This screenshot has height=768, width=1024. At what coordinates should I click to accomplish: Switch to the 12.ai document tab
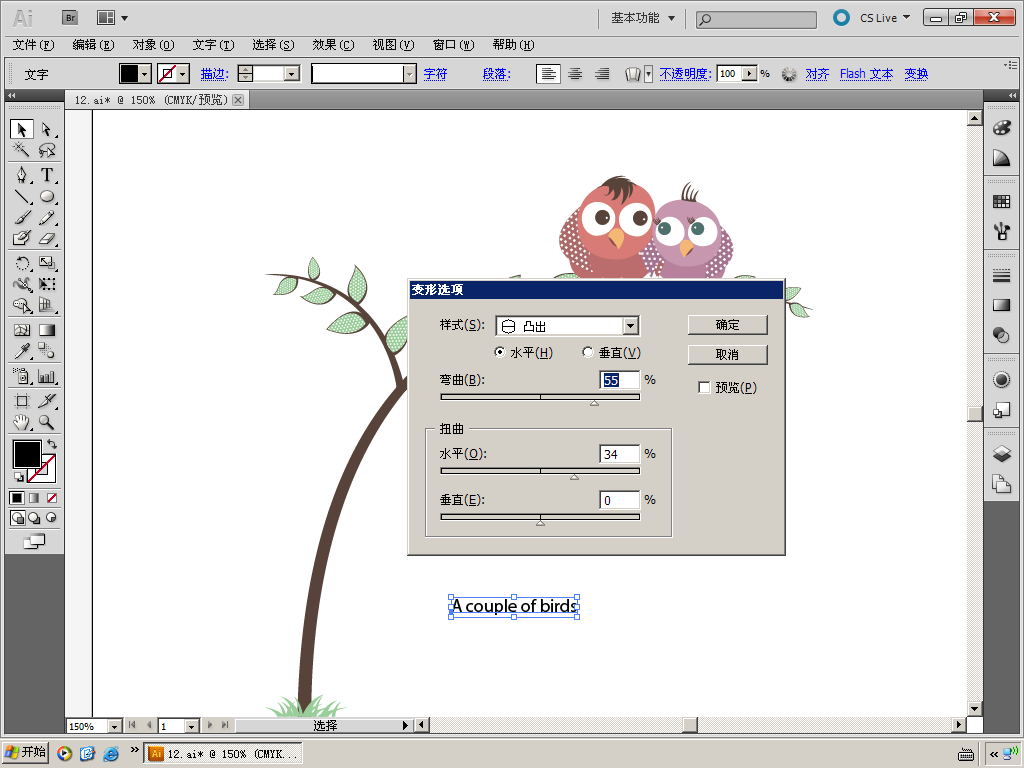point(151,100)
